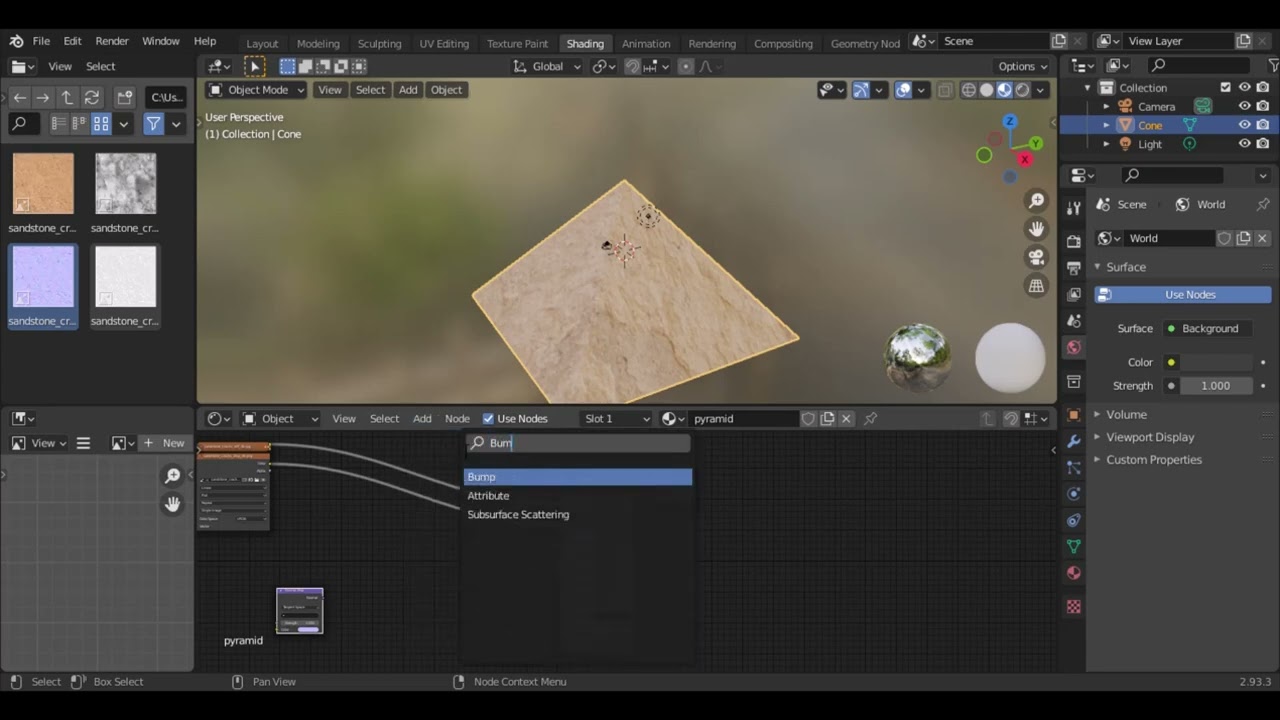Screen dimensions: 1280x720
Task: Click New button in image editor
Action: [165, 443]
